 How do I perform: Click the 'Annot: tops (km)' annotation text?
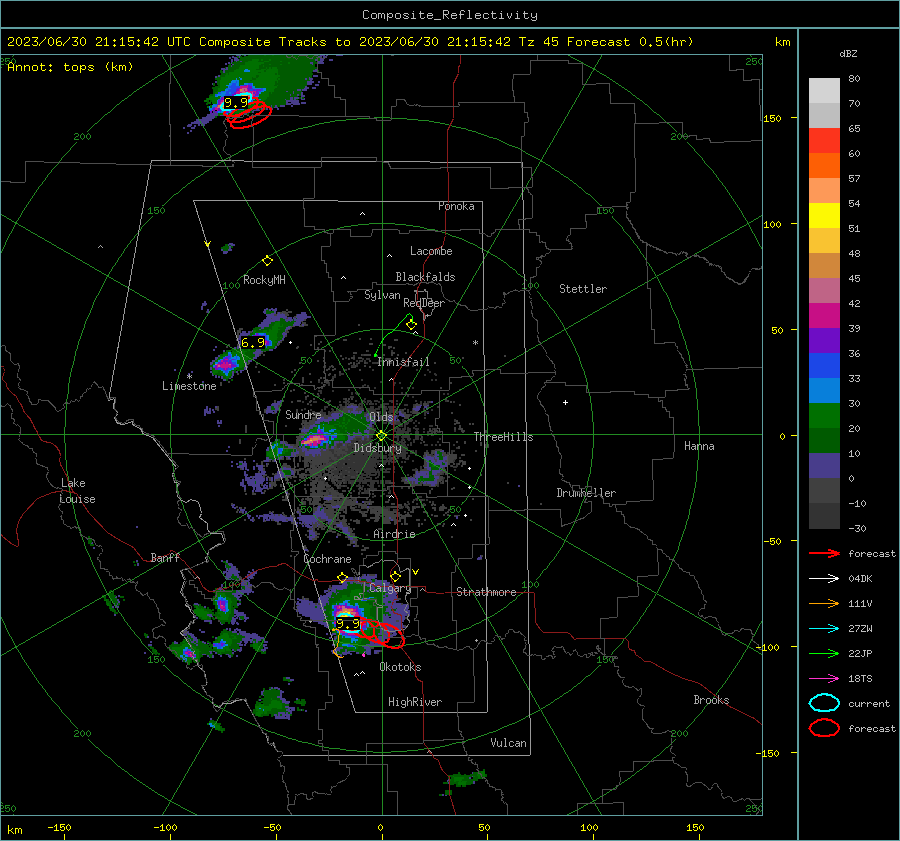coord(70,67)
